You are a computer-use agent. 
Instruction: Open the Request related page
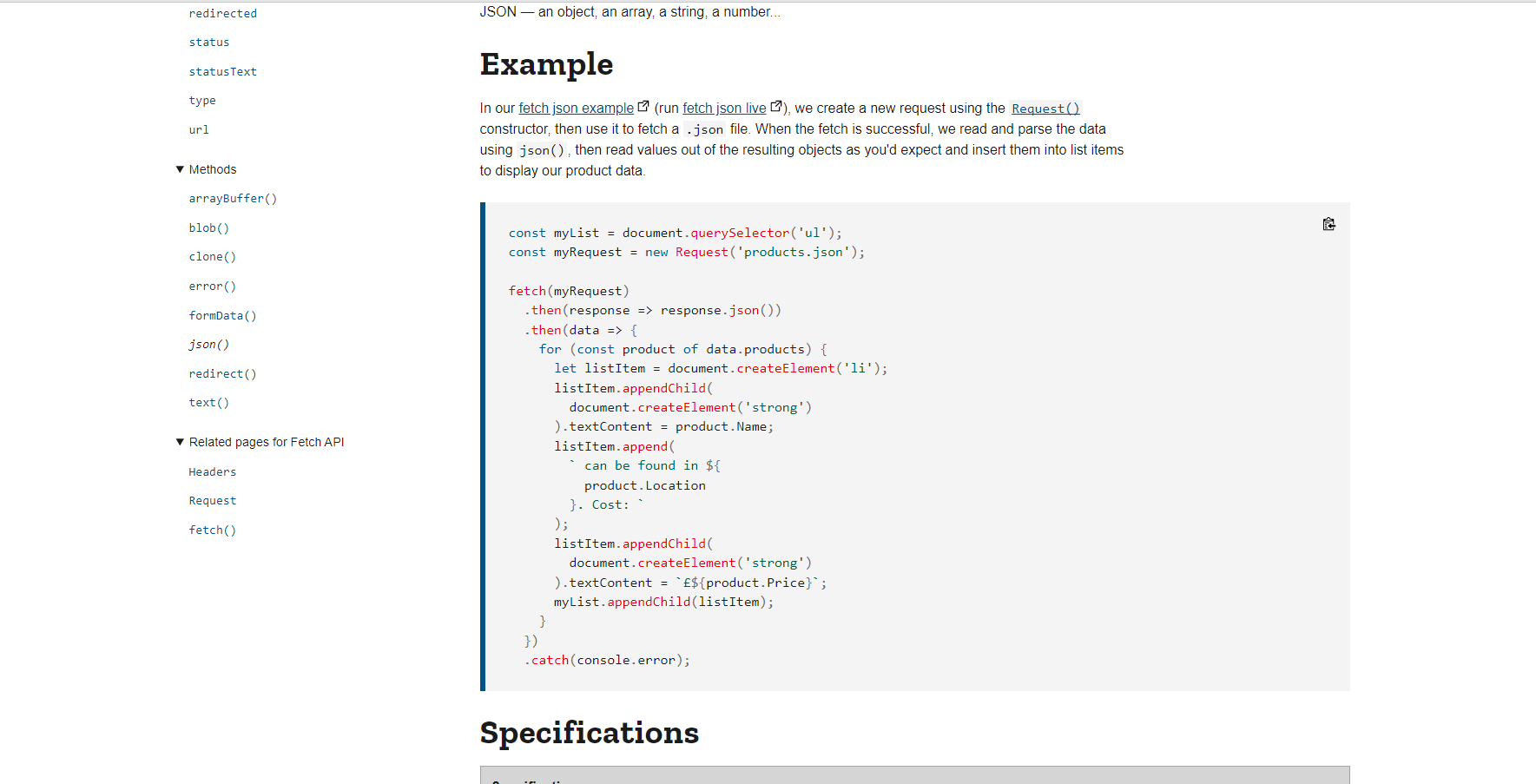[x=212, y=500]
